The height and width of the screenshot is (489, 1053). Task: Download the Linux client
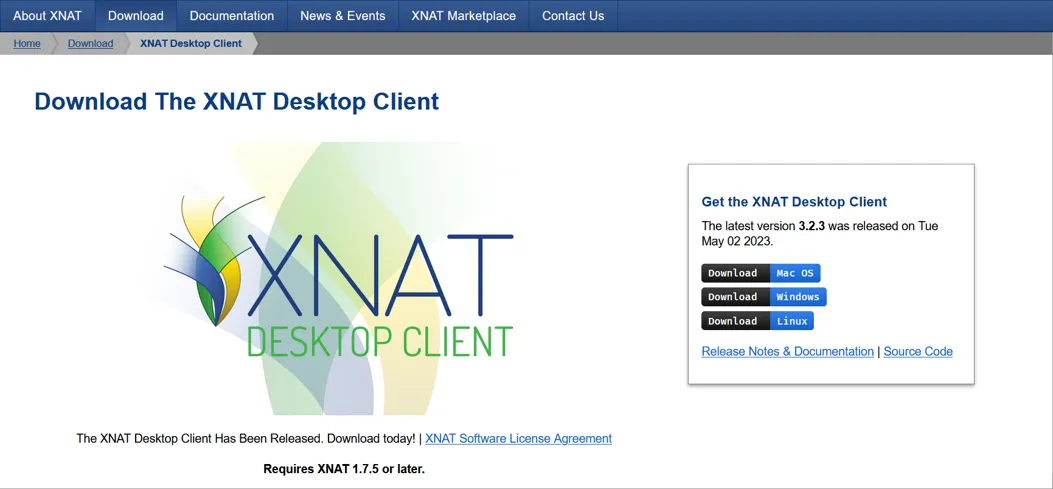tap(758, 321)
